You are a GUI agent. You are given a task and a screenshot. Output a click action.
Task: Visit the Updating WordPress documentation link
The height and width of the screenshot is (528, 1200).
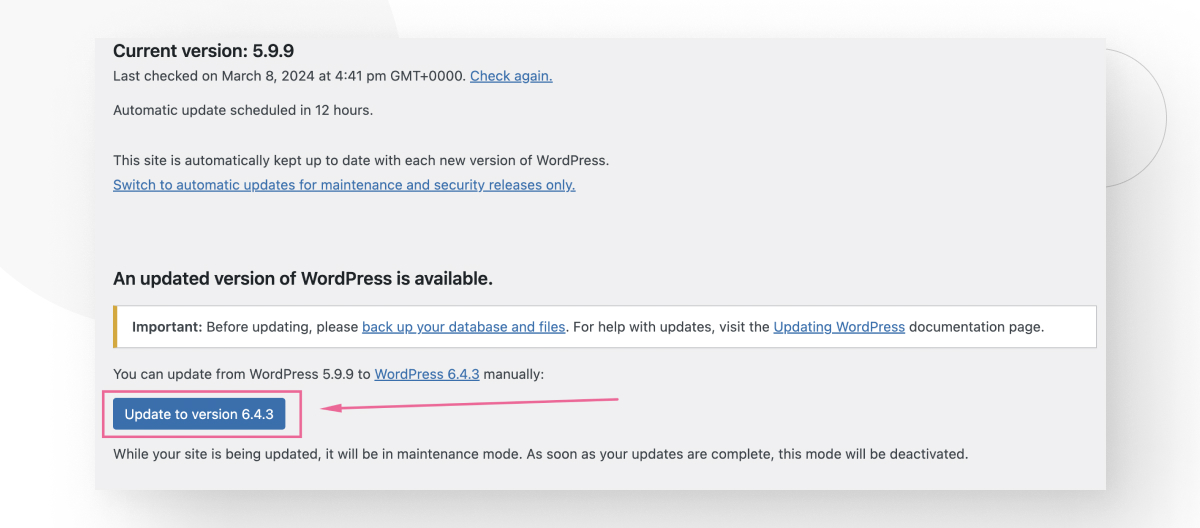(x=839, y=327)
